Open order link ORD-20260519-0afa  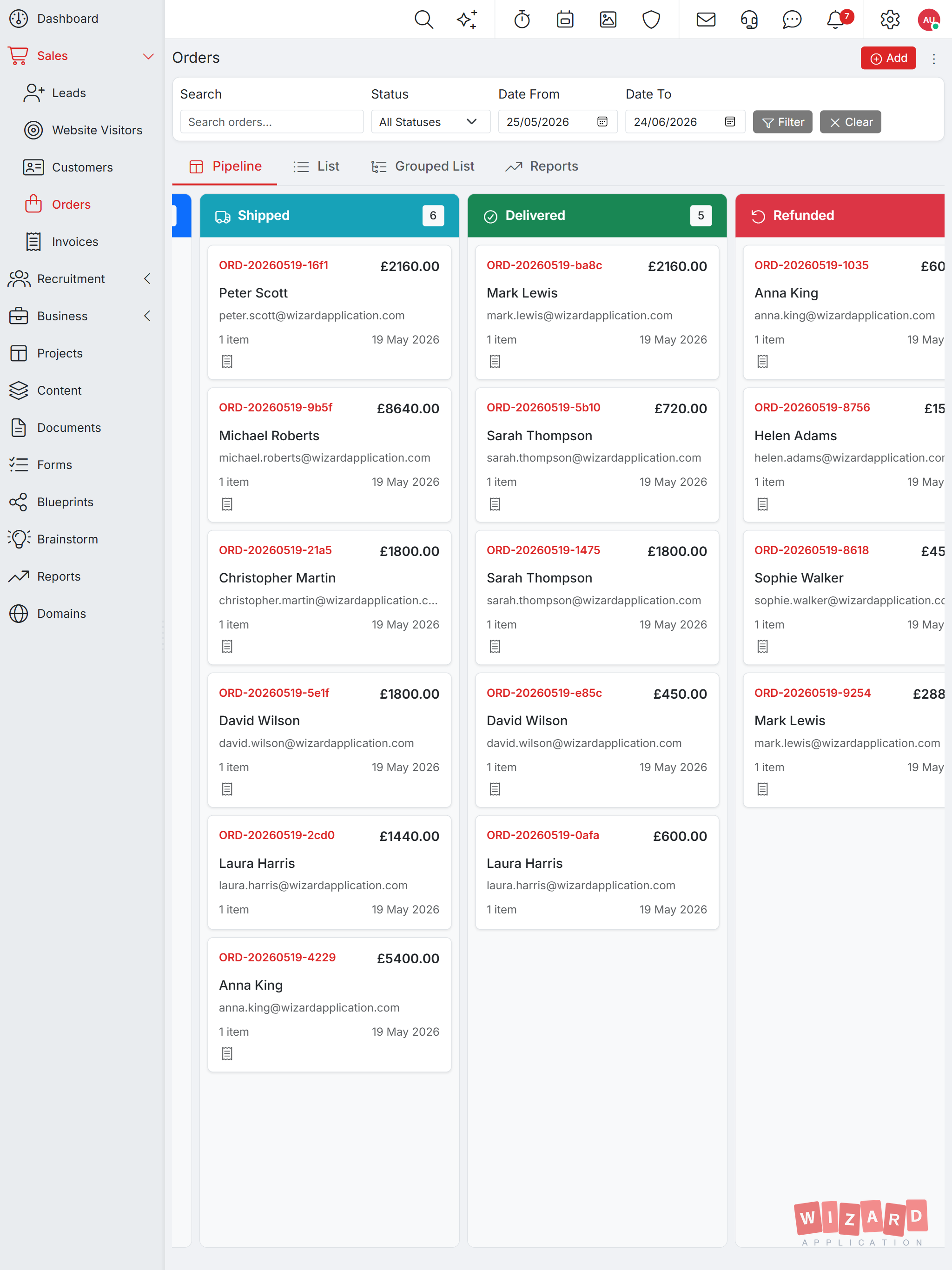pos(542,835)
